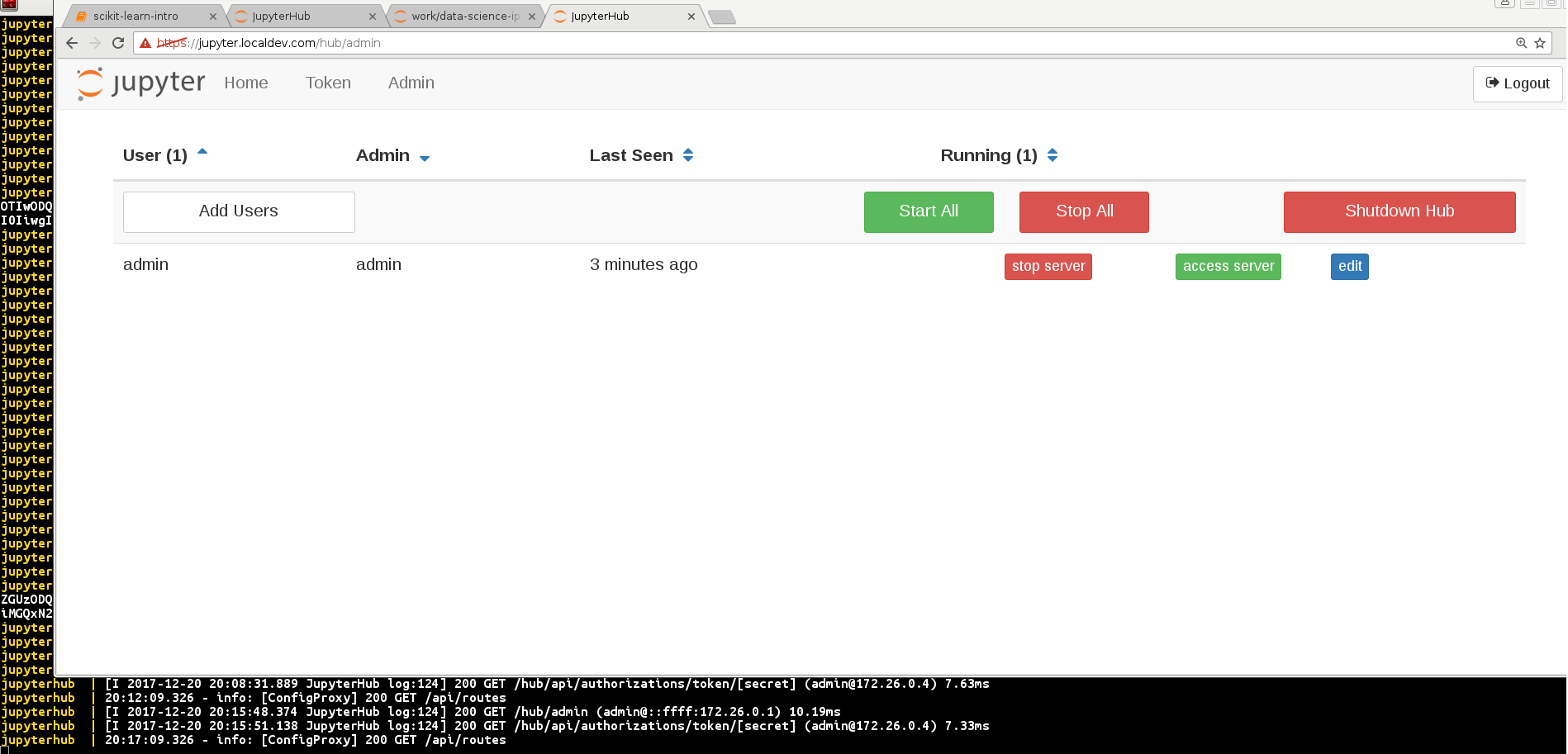Edit the admin user
Screen dimensions: 1568x754
pyautogui.click(x=1350, y=267)
